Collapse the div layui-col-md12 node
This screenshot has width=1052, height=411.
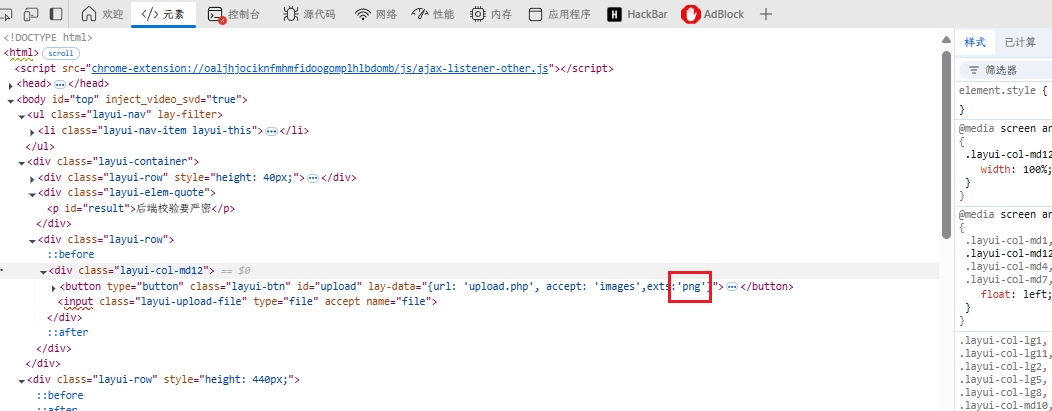[43, 272]
